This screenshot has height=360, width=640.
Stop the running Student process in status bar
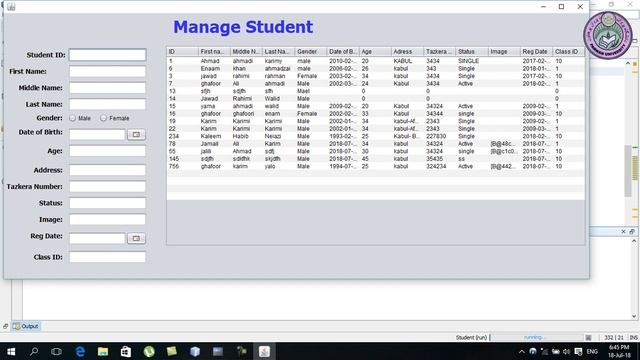click(588, 338)
